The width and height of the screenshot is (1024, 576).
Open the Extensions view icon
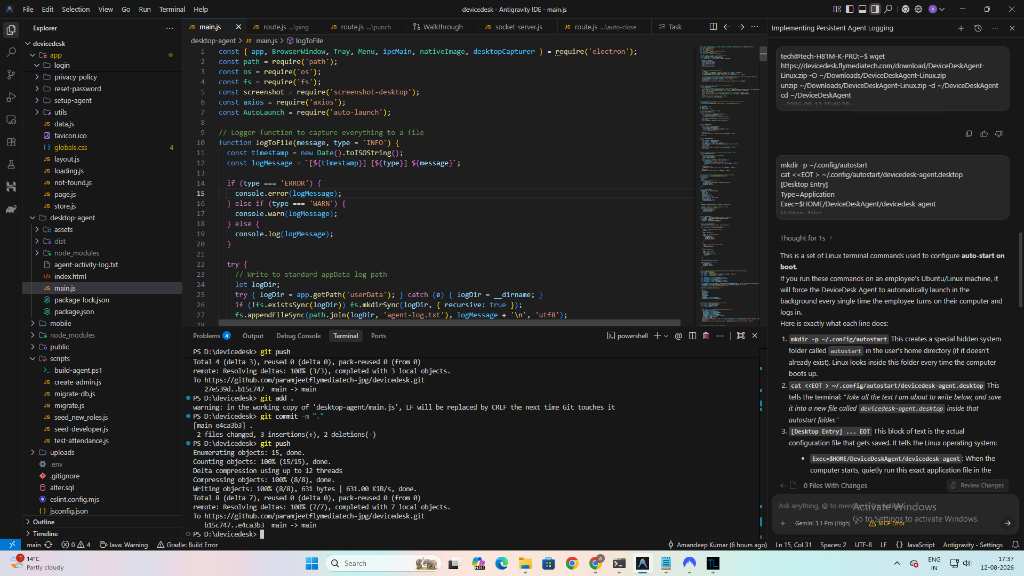pyautogui.click(x=11, y=142)
